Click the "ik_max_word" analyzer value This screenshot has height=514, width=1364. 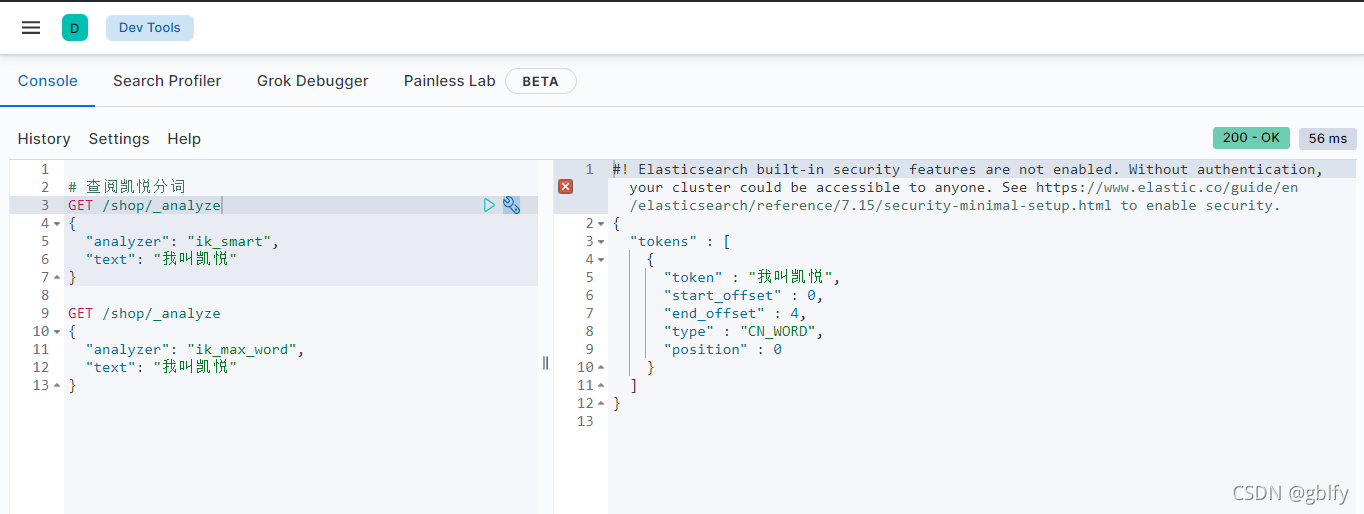coord(244,349)
